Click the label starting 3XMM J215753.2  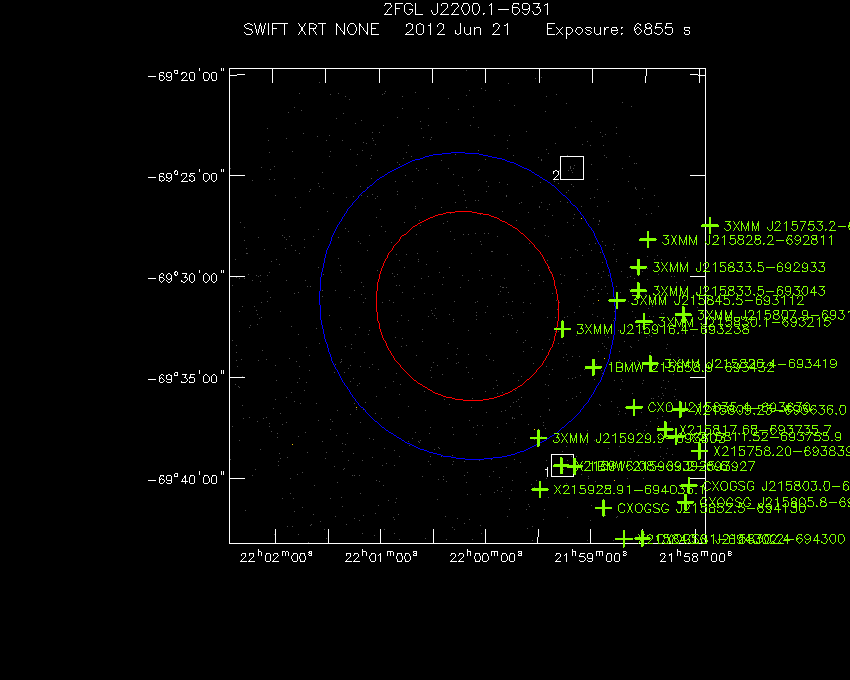tap(787, 226)
